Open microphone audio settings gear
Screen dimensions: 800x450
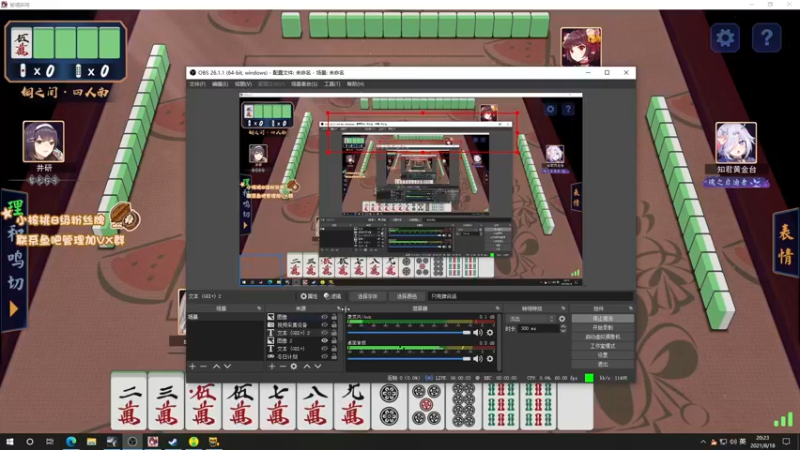pos(490,333)
